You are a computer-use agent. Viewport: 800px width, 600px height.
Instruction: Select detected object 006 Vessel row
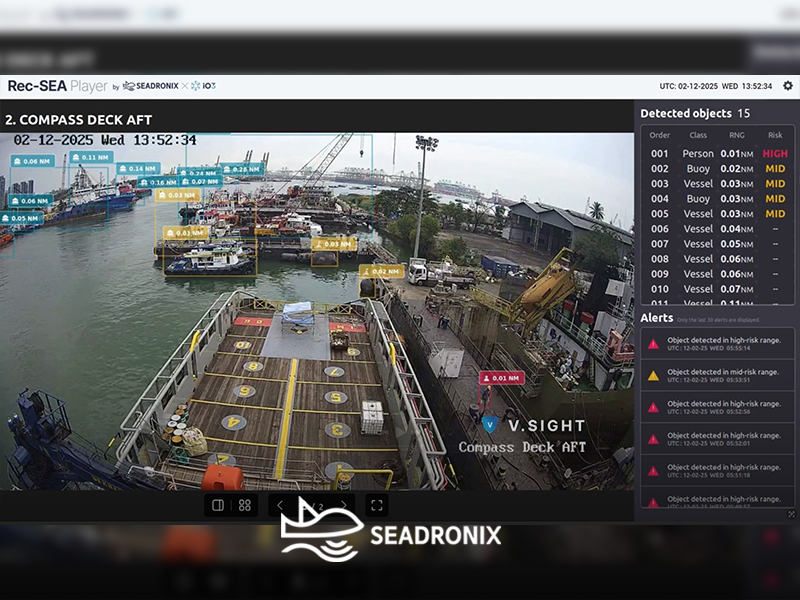coord(718,229)
